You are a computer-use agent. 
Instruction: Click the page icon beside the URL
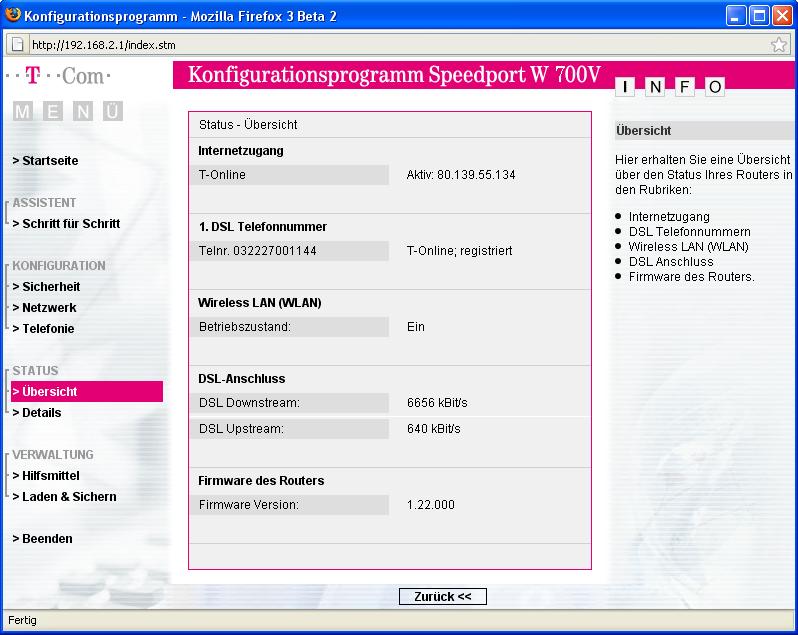(x=17, y=45)
